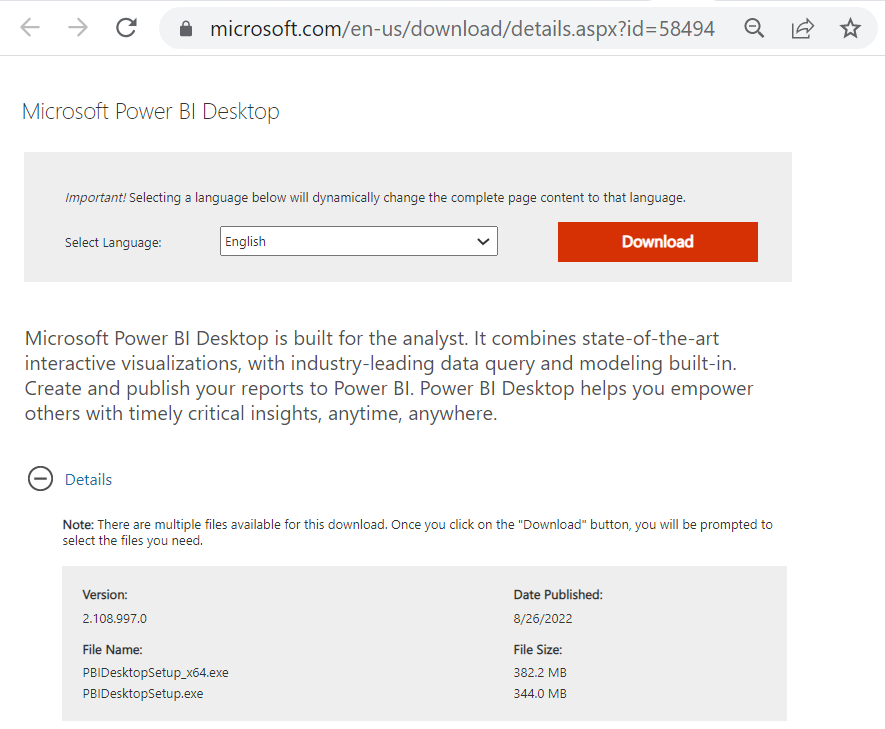885x729 pixels.
Task: Go back to the previous page
Action: [x=29, y=28]
